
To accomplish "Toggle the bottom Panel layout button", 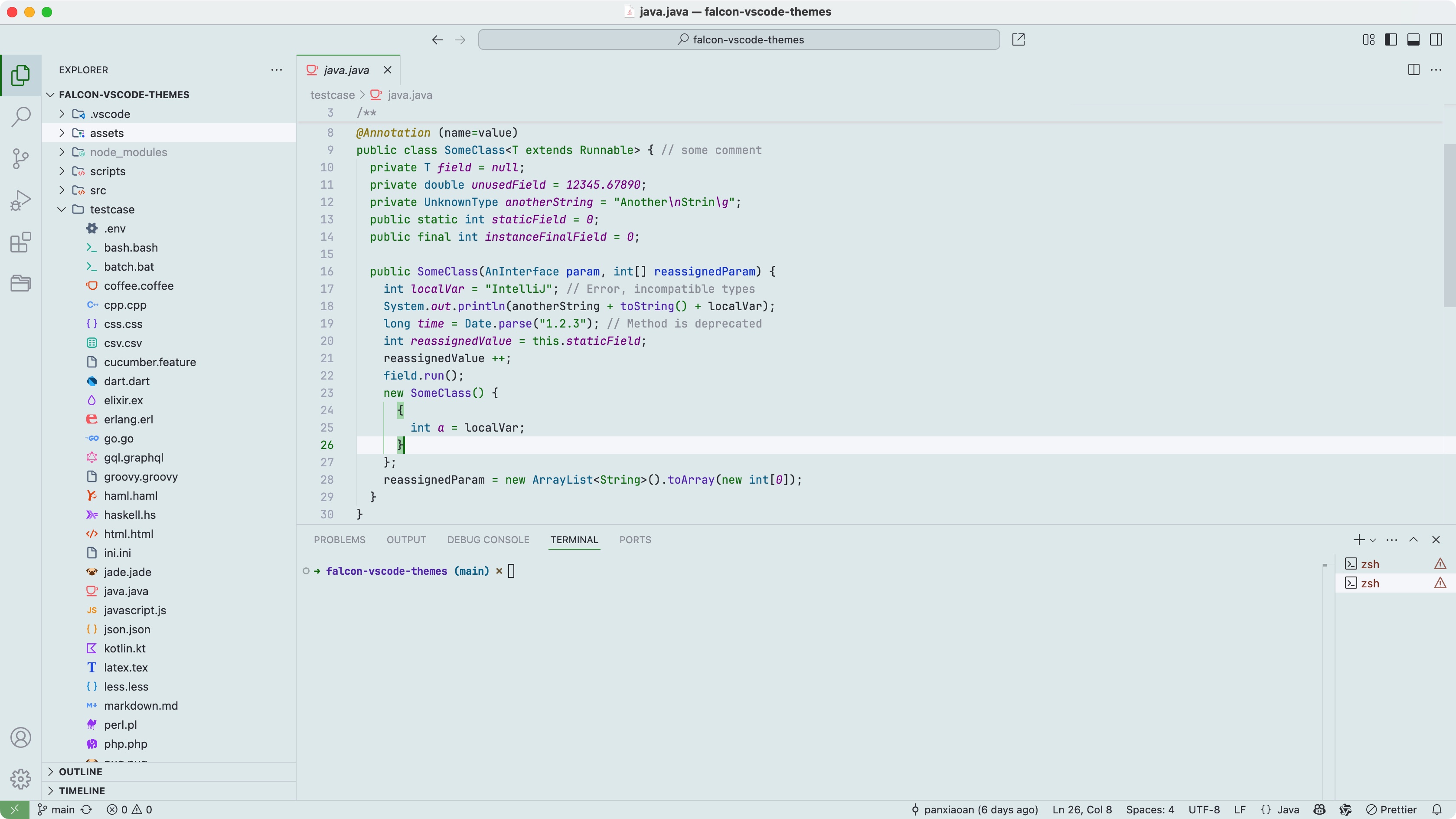I will point(1413,39).
